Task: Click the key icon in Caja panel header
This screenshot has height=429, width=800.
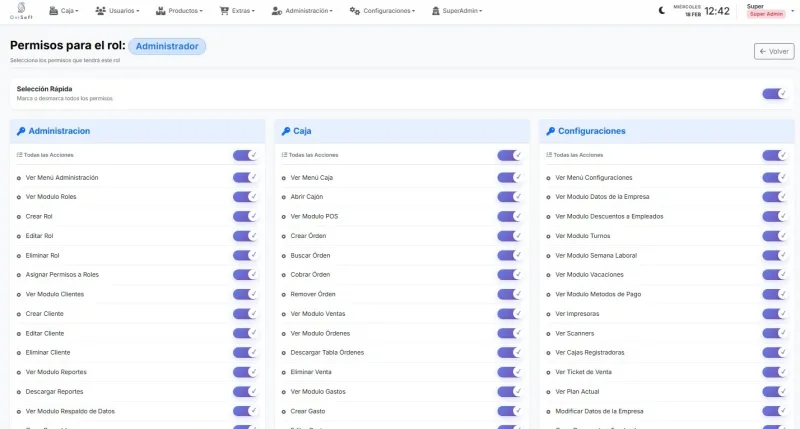Action: (286, 131)
